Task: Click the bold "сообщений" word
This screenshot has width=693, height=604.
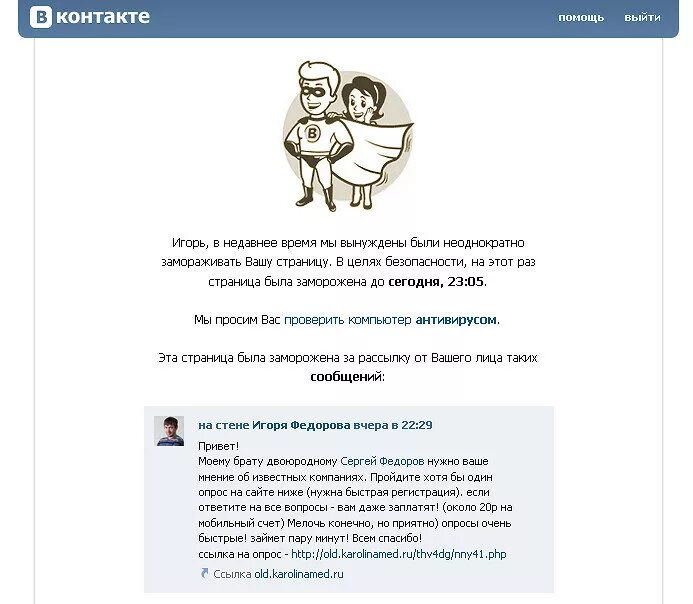Action: [339, 377]
